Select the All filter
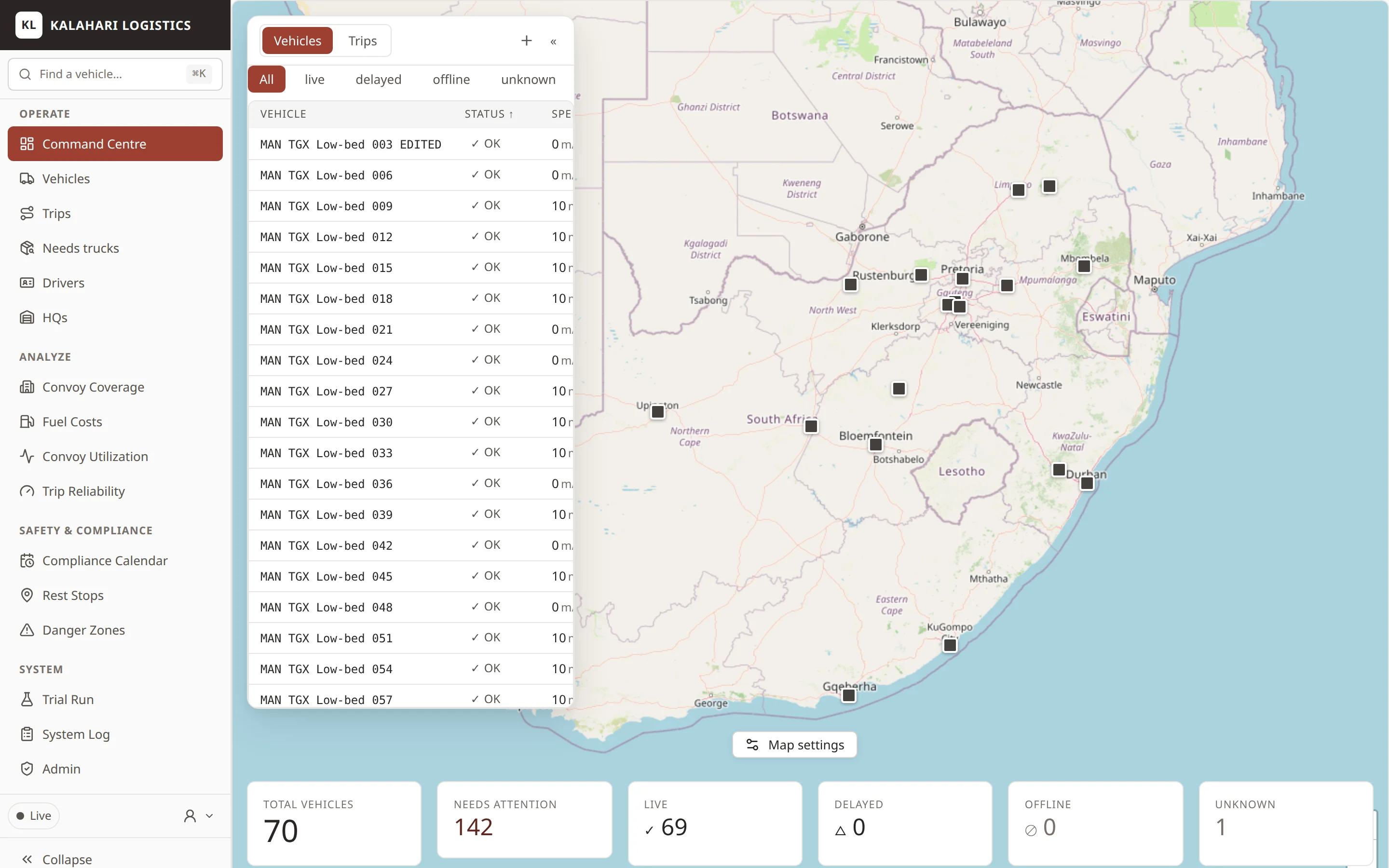This screenshot has width=1389, height=868. tap(266, 79)
